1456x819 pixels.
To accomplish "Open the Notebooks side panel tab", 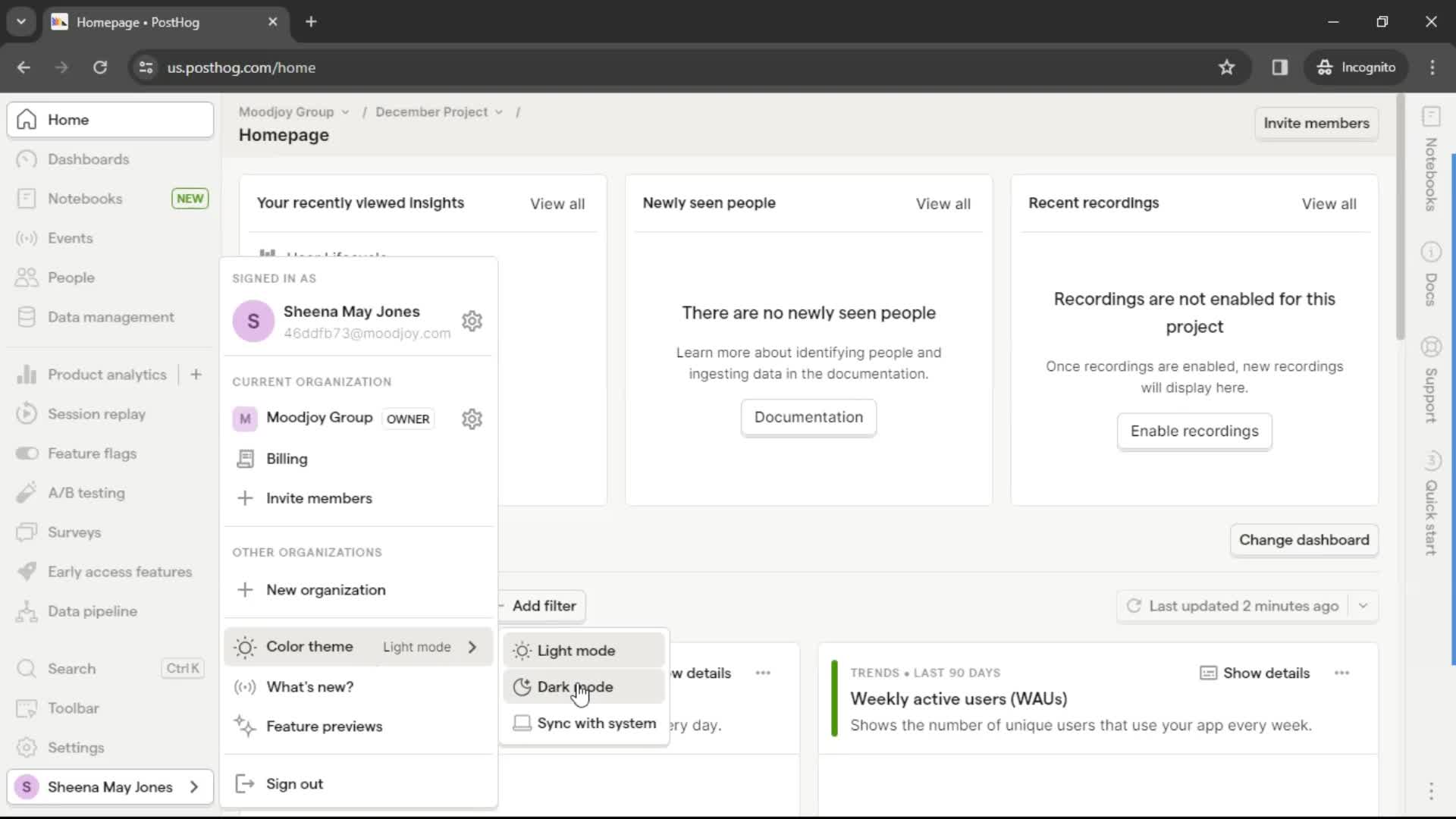I will pyautogui.click(x=1431, y=159).
